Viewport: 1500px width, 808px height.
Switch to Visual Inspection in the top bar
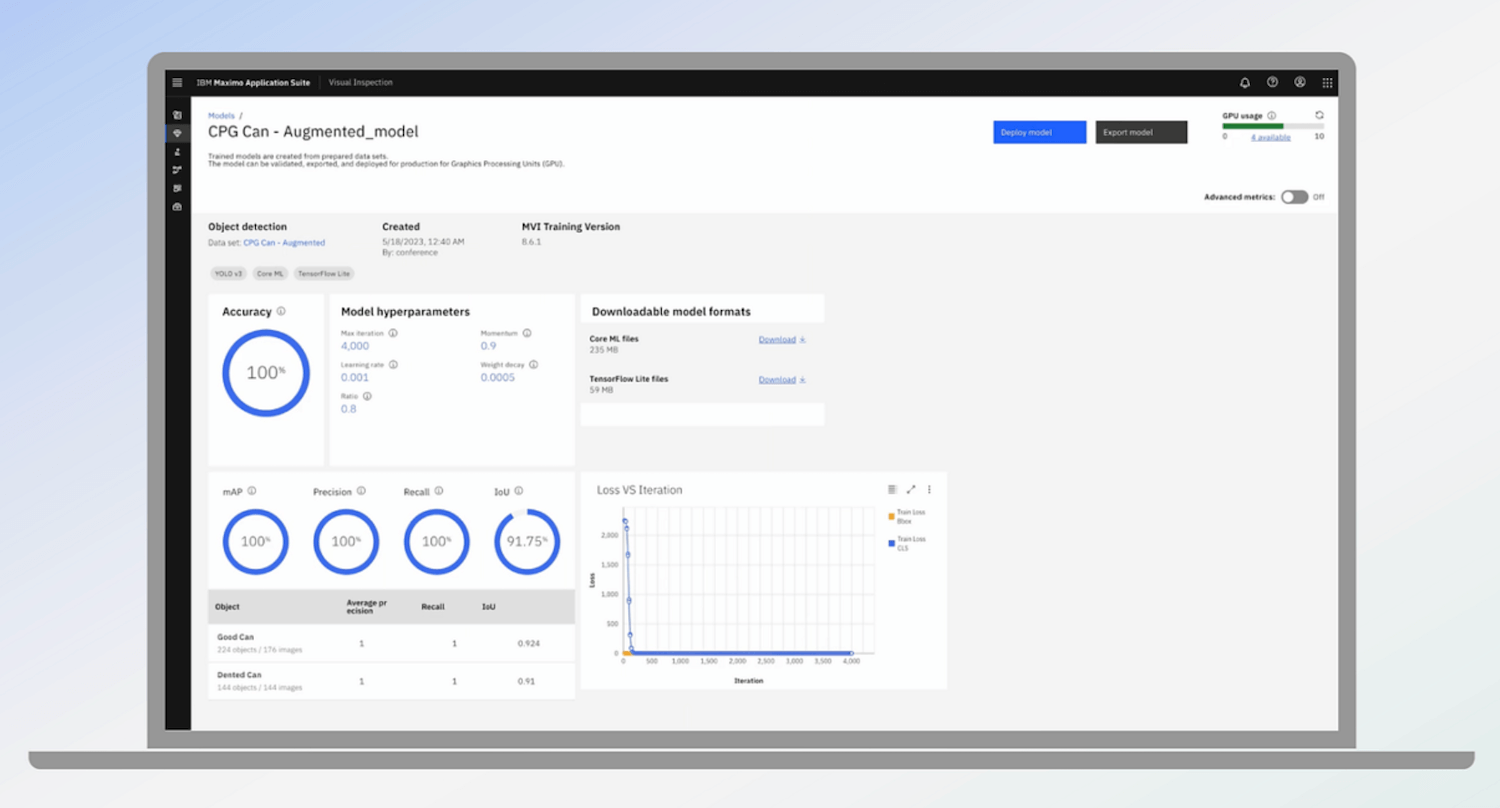coord(360,83)
